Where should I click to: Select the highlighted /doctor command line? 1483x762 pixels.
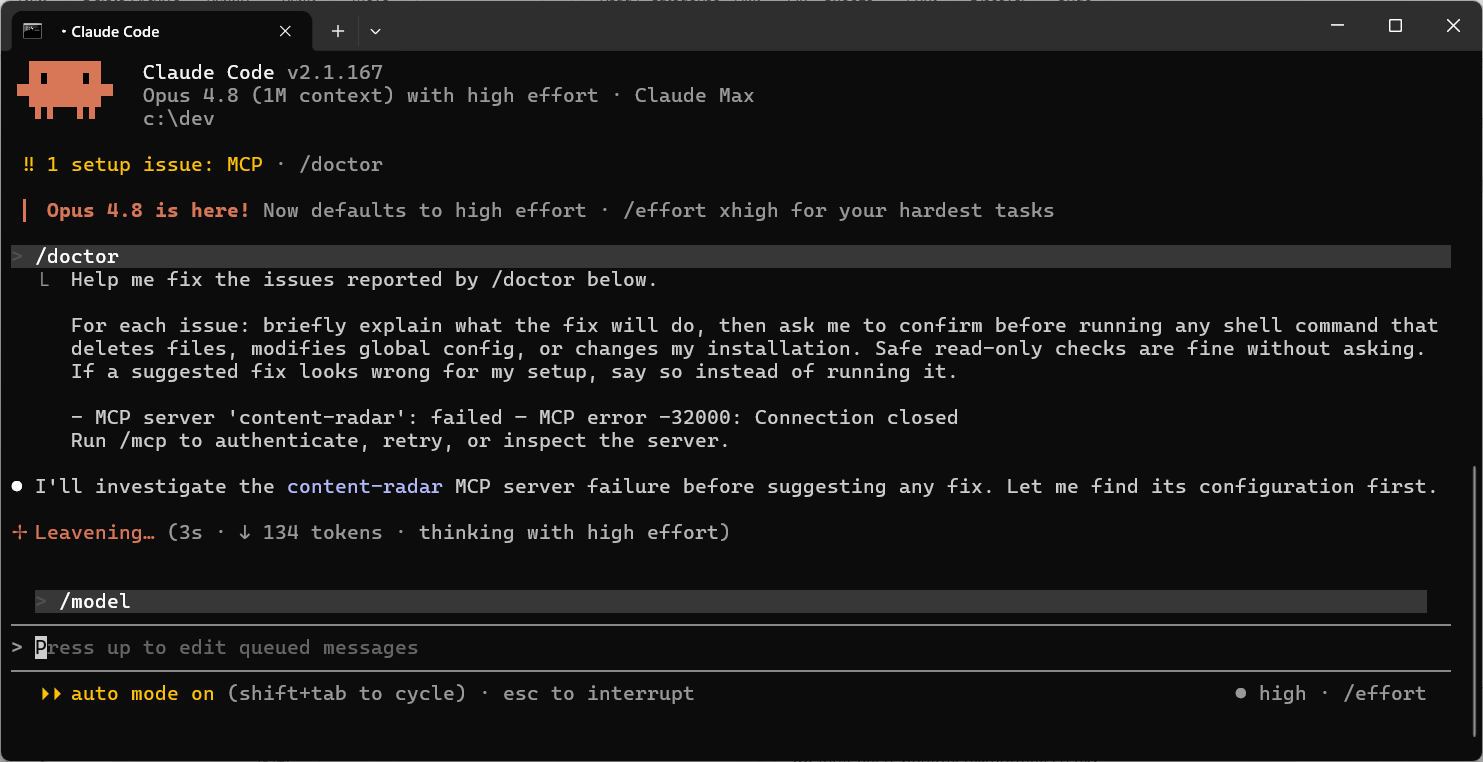[731, 257]
